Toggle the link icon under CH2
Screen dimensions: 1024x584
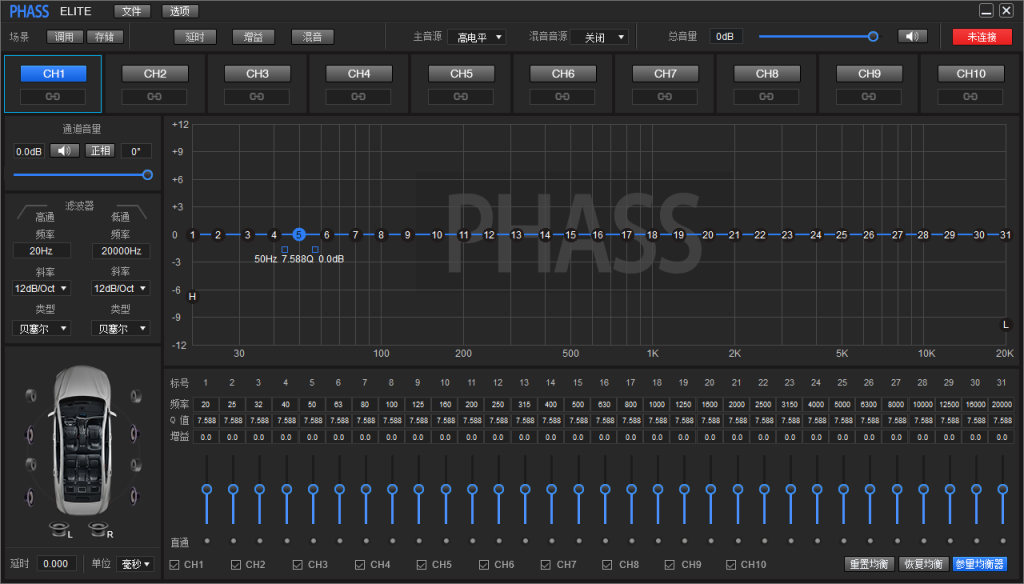click(155, 97)
